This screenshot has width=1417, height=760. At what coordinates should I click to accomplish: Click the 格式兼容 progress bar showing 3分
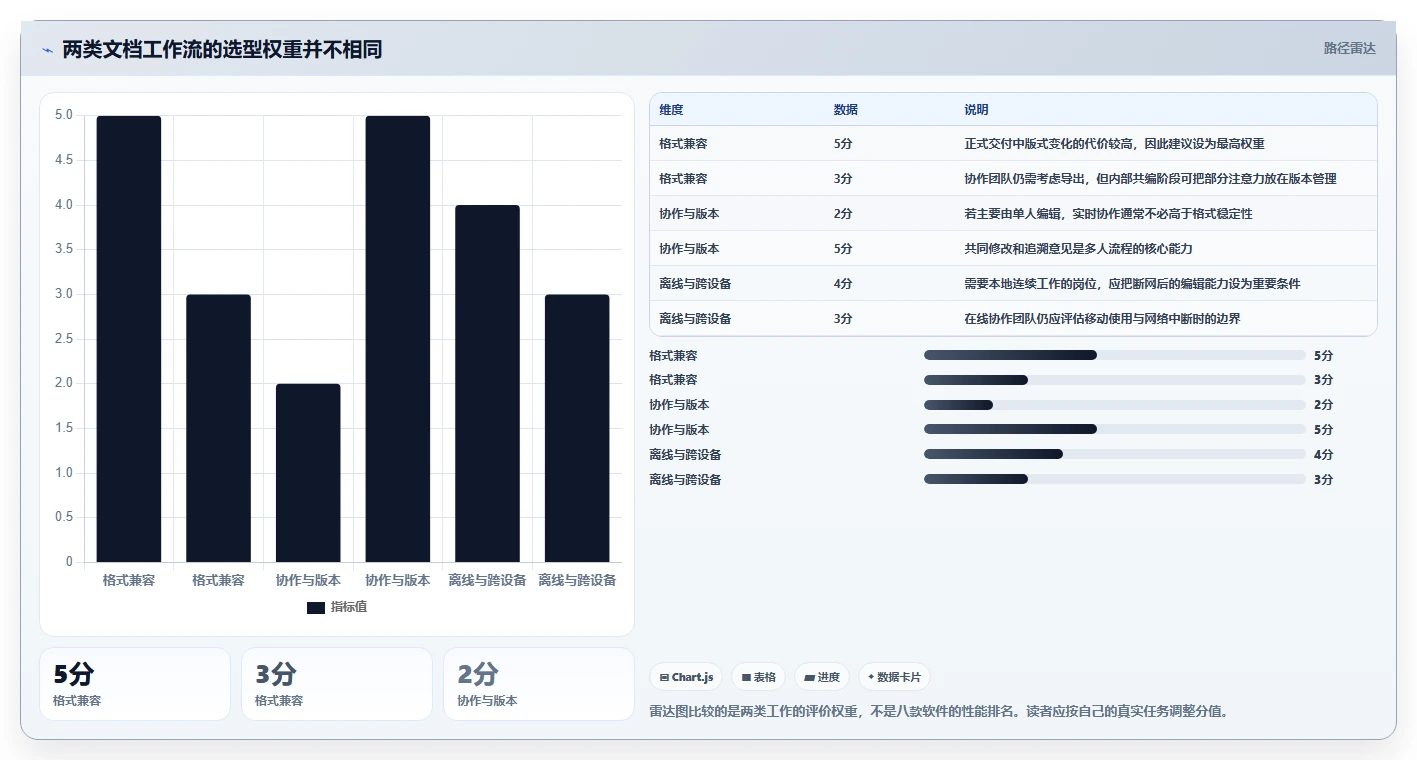point(1115,380)
